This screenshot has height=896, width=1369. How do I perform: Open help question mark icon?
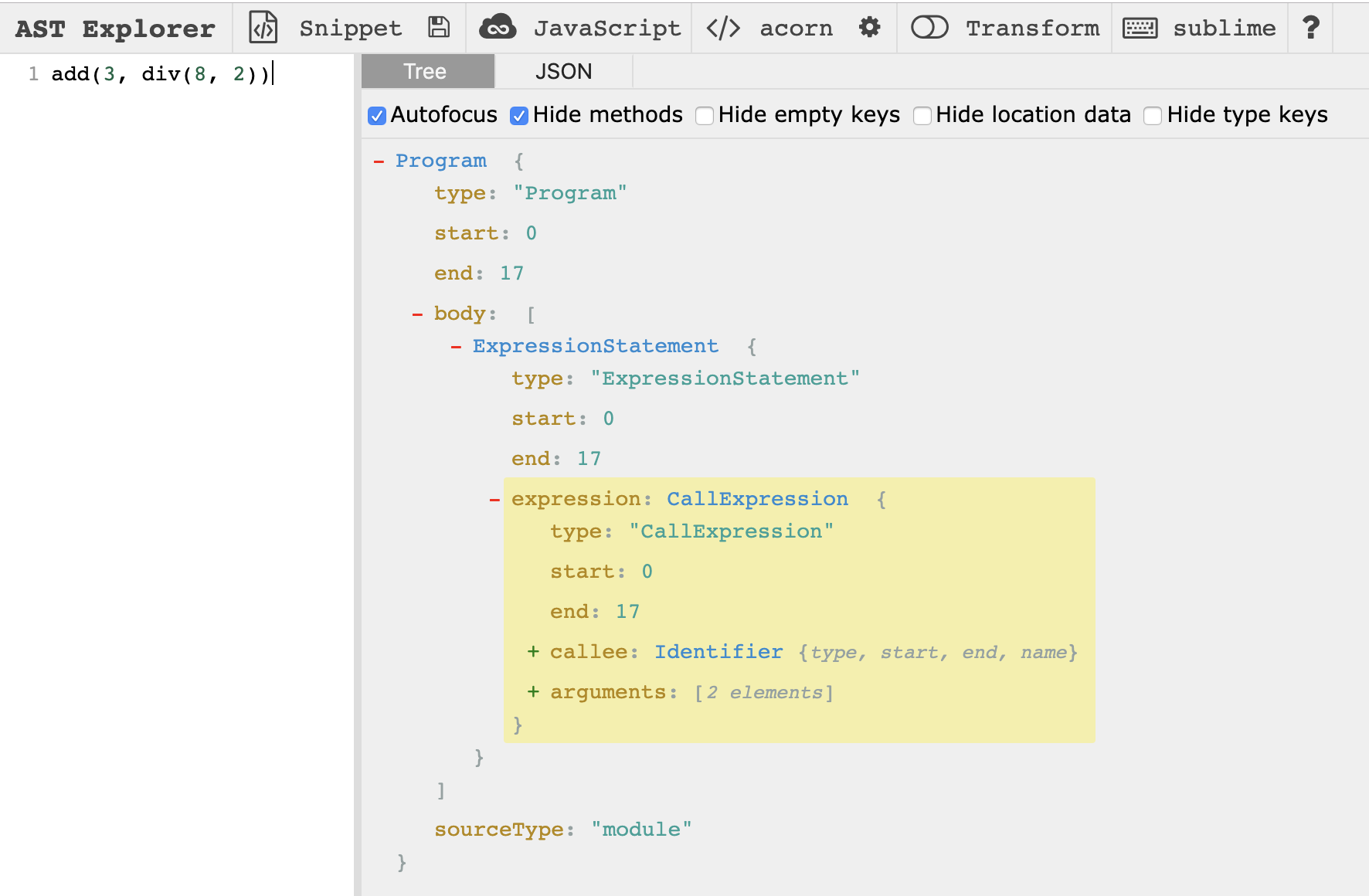(1310, 28)
